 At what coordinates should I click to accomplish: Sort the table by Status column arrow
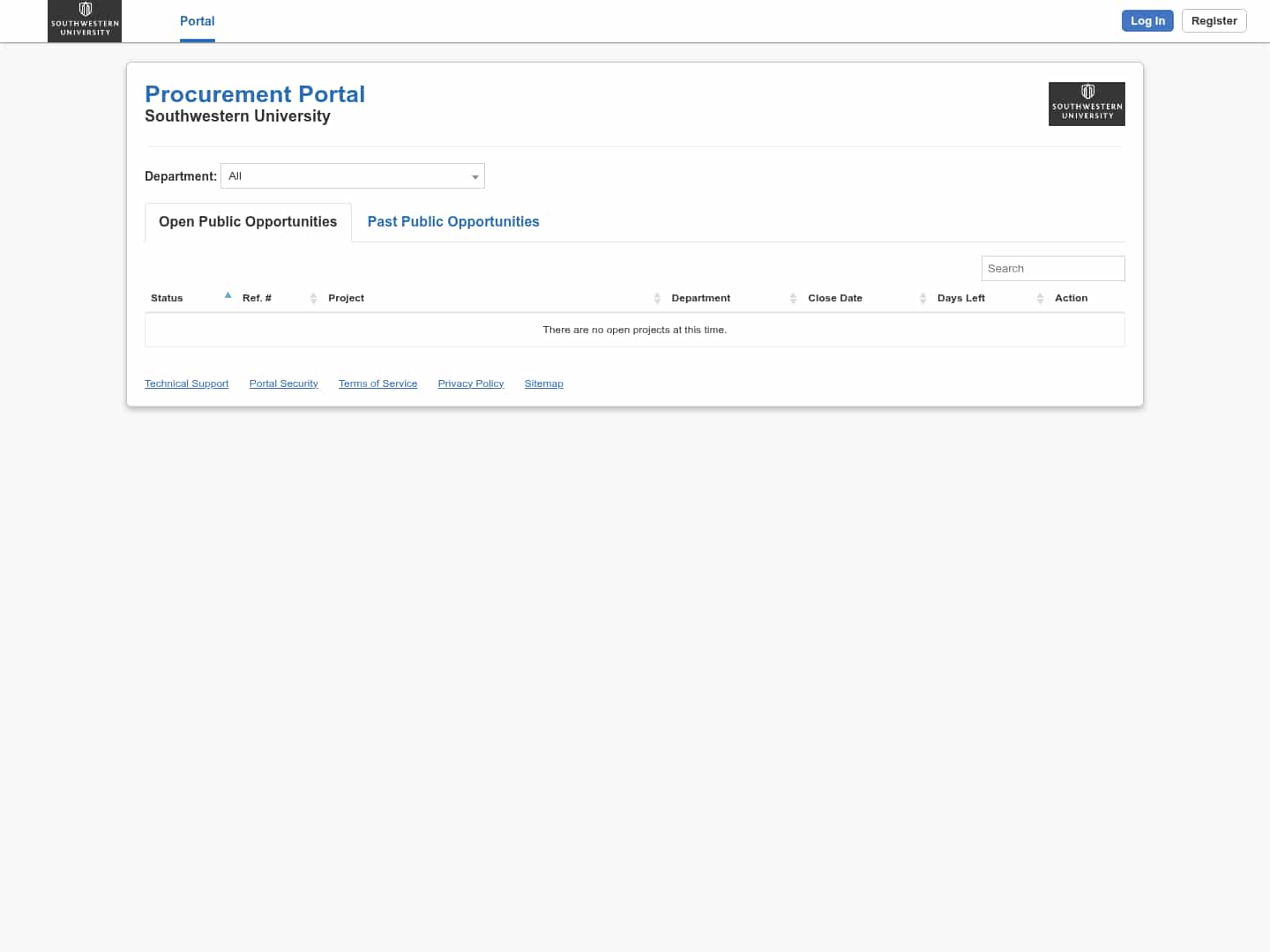[228, 295]
